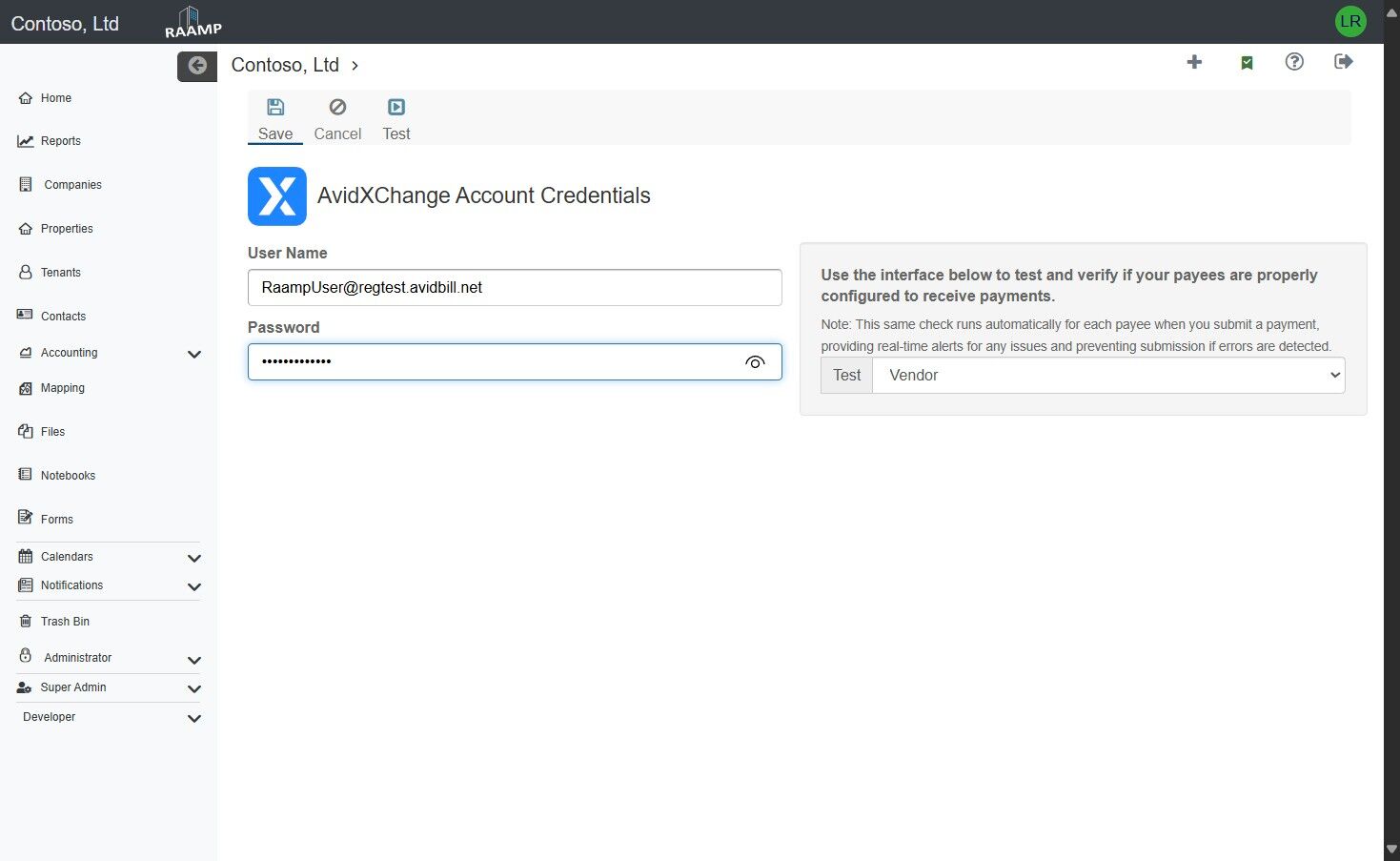Expand the Calendars menu

(194, 558)
